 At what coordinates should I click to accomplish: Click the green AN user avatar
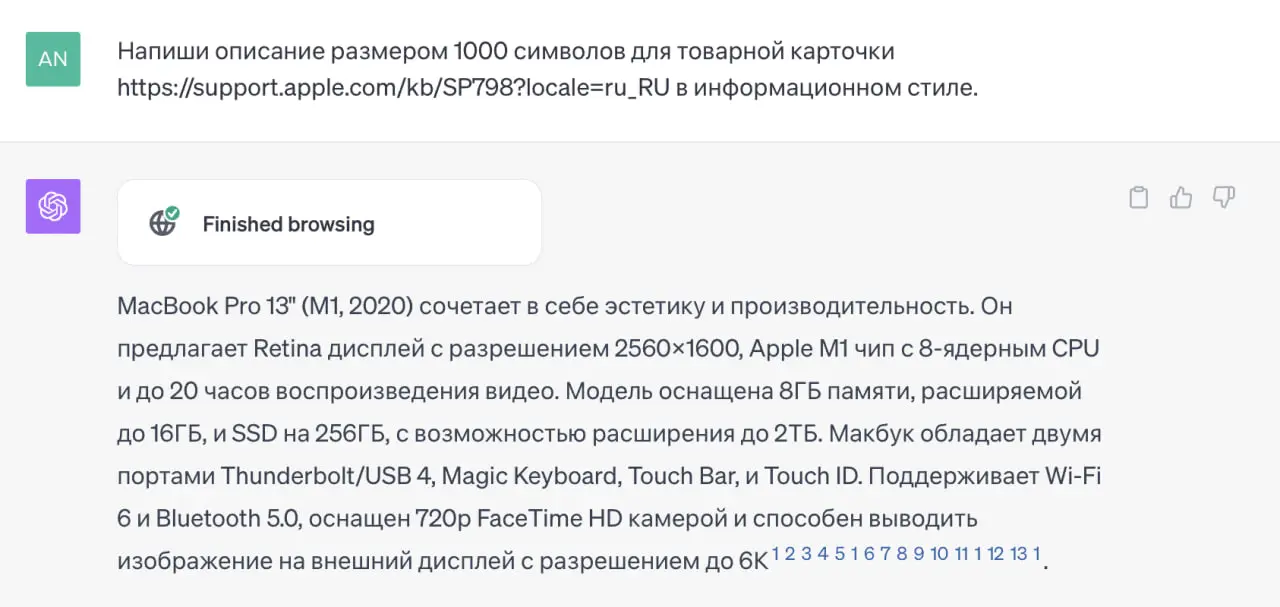[53, 59]
